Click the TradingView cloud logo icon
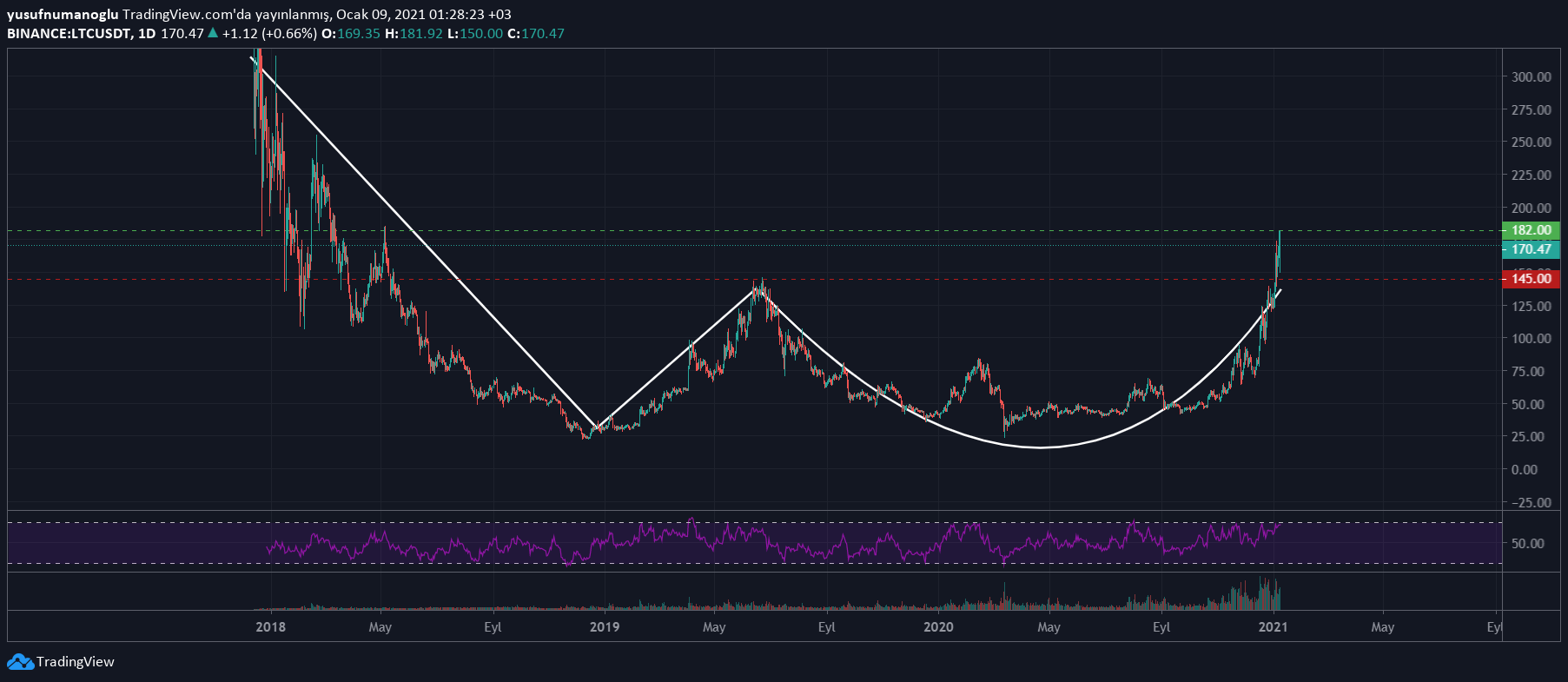Viewport: 1568px width, 682px height. click(x=20, y=662)
